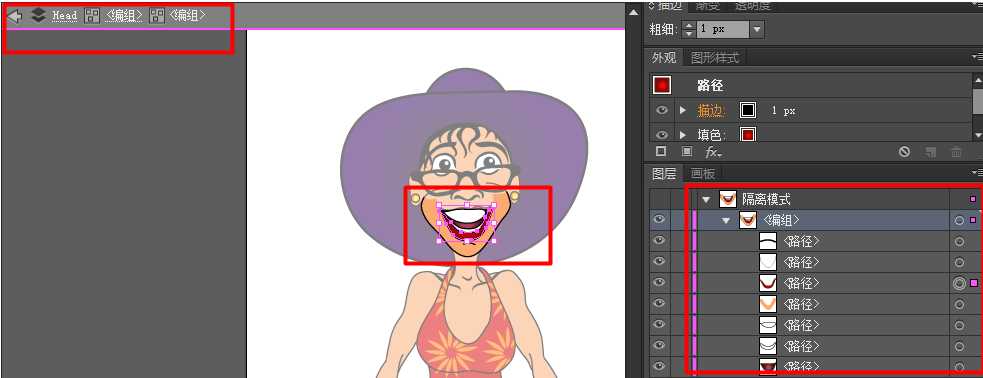Decrease stroke weight with the down stepper

689,33
